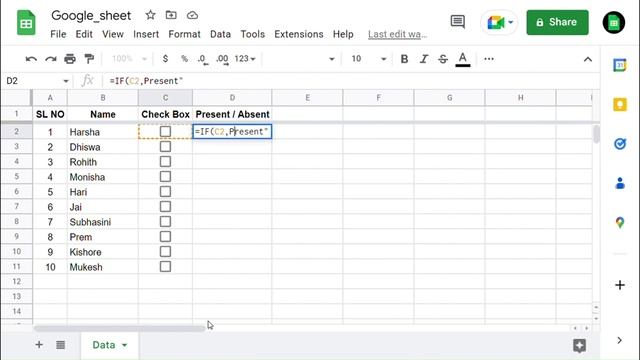Open the Last edit link

click(x=397, y=35)
